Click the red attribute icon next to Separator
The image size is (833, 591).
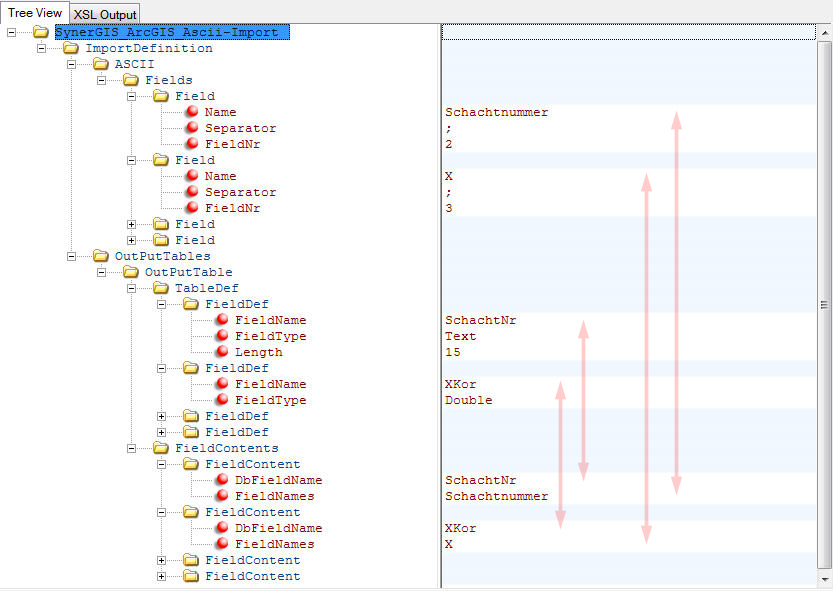coord(191,128)
